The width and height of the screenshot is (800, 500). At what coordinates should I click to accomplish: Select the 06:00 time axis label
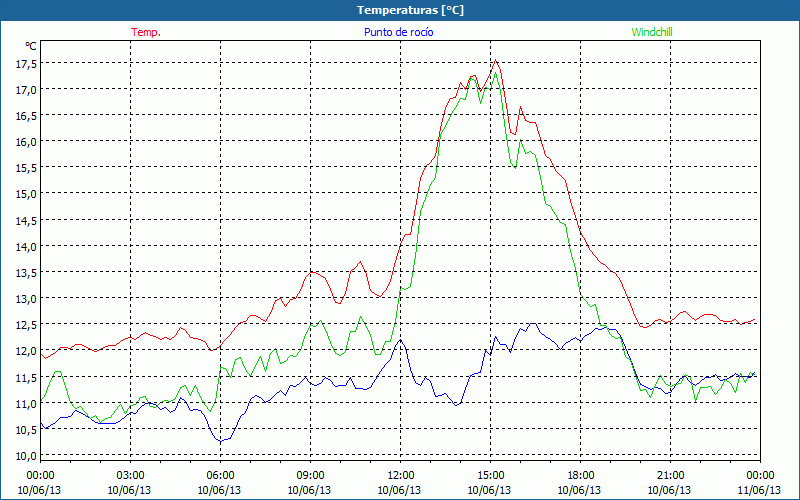tap(220, 476)
